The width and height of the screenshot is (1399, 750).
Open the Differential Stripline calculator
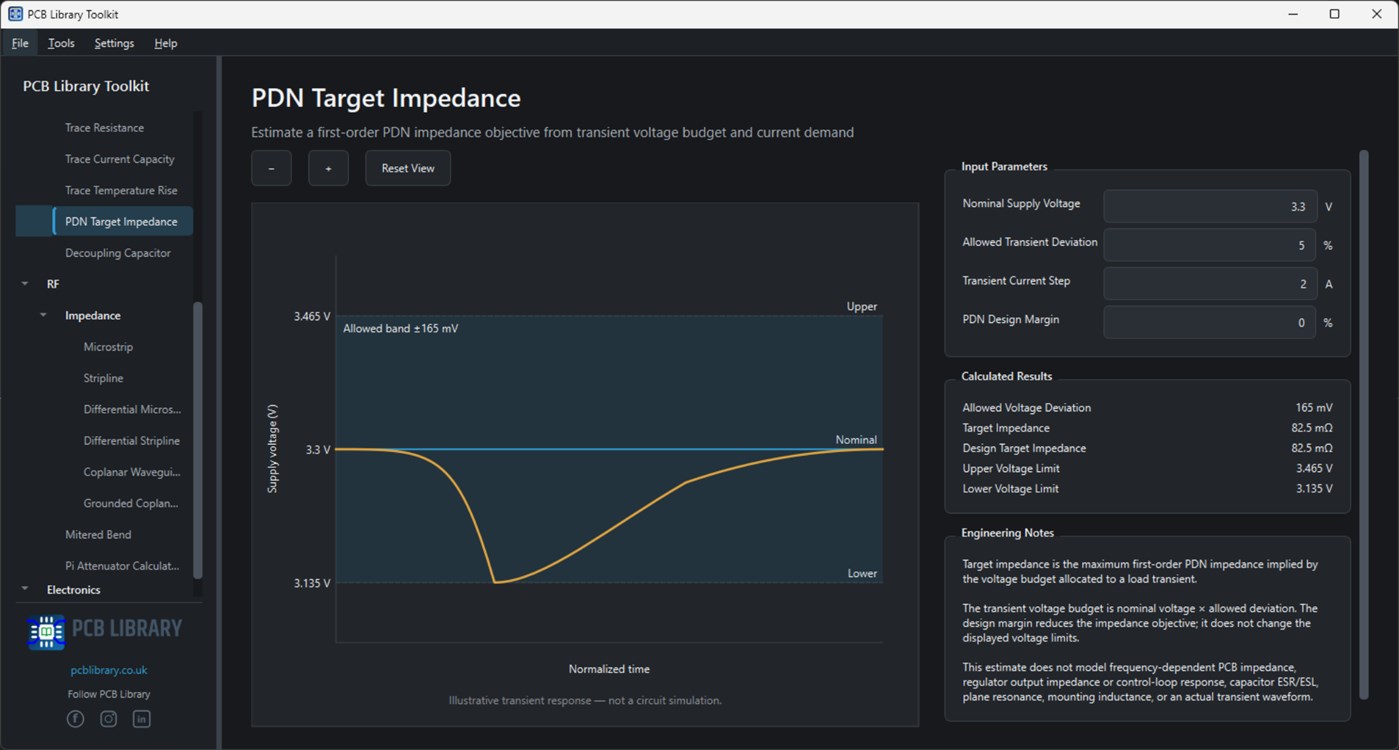[x=132, y=440]
